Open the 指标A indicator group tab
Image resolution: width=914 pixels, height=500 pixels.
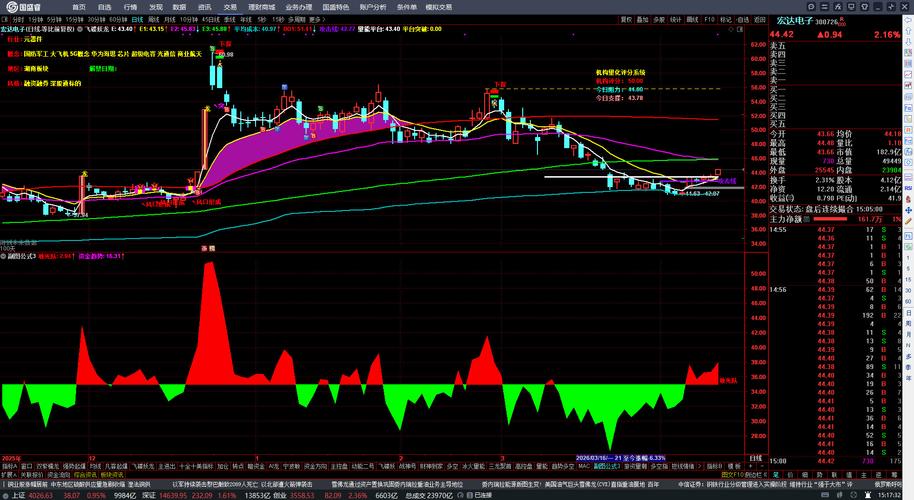click(x=9, y=466)
